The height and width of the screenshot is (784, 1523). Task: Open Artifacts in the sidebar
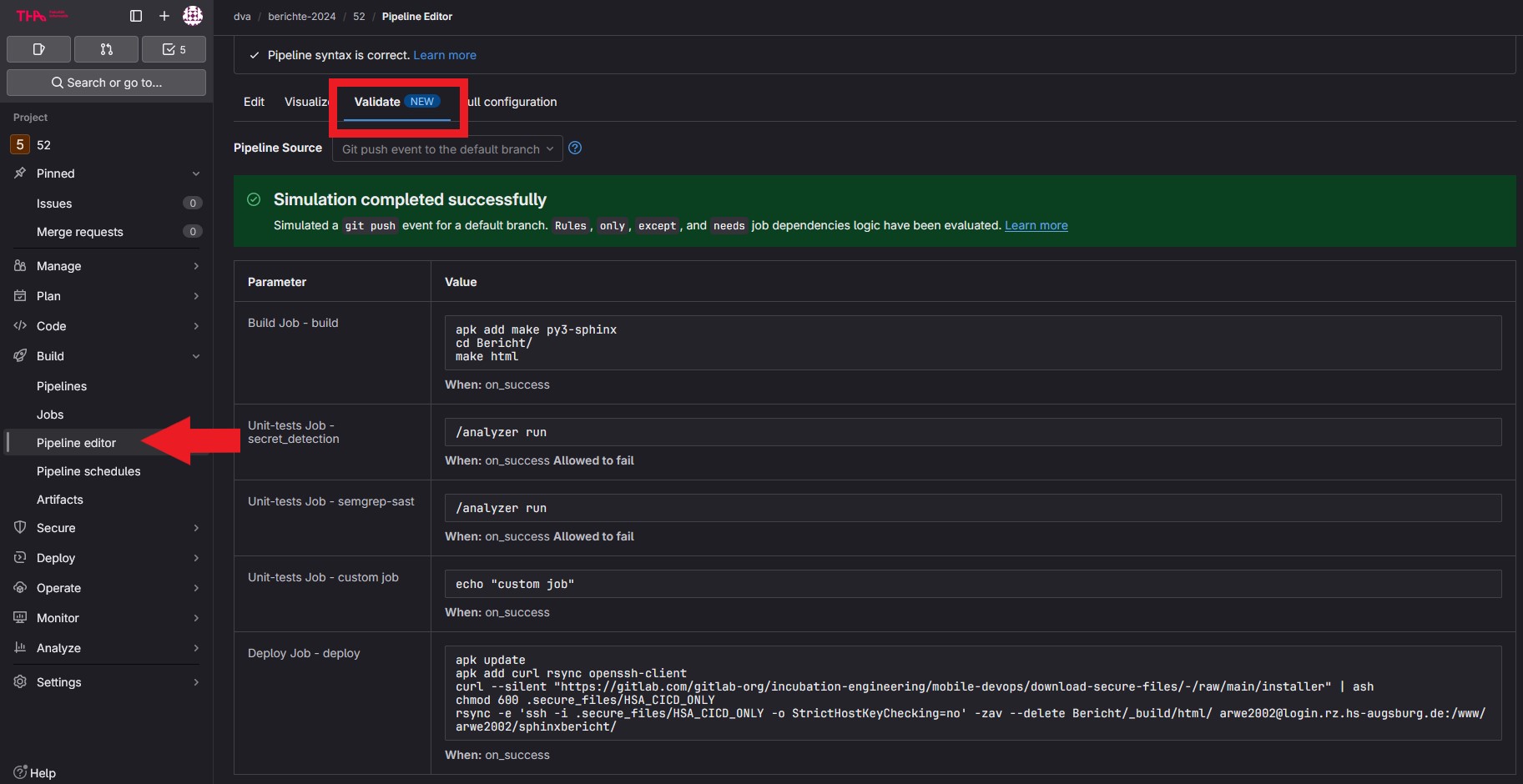(x=107, y=500)
